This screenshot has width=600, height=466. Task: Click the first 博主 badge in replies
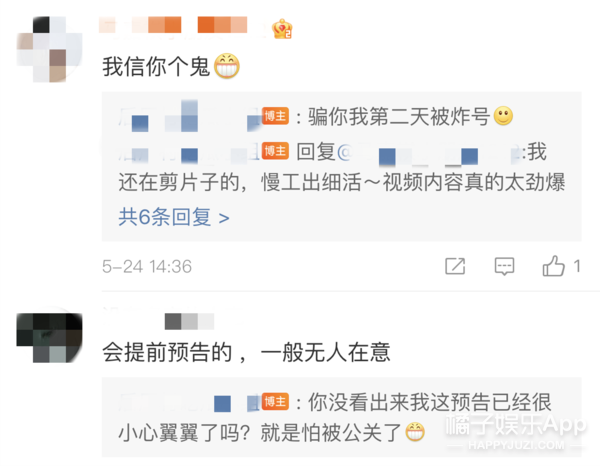275,116
